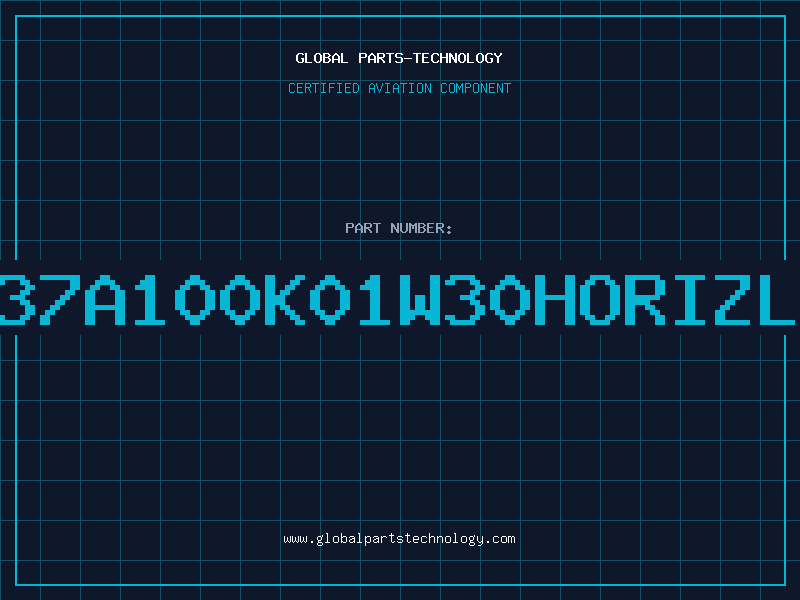Click the GLOBAL PARTS-TECHNOLOGY heading
Image resolution: width=800 pixels, height=600 pixels.
pos(399,58)
